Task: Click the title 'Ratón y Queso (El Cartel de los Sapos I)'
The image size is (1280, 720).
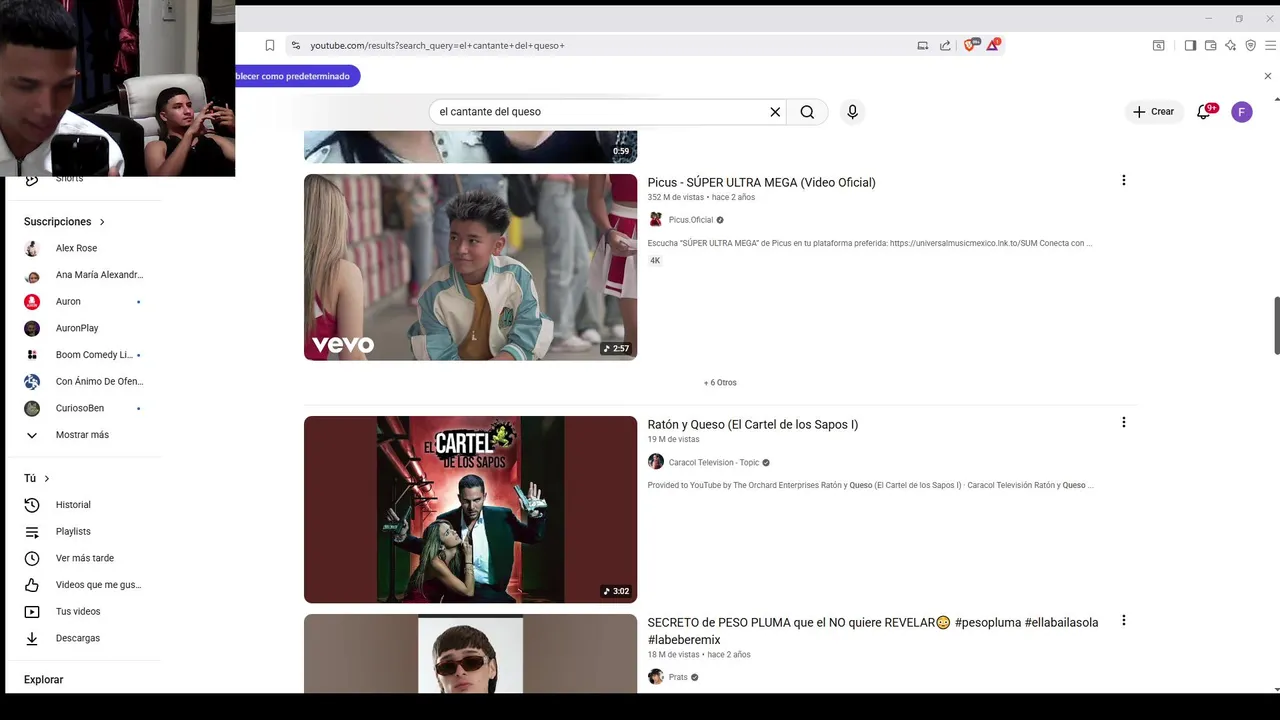Action: tap(753, 424)
